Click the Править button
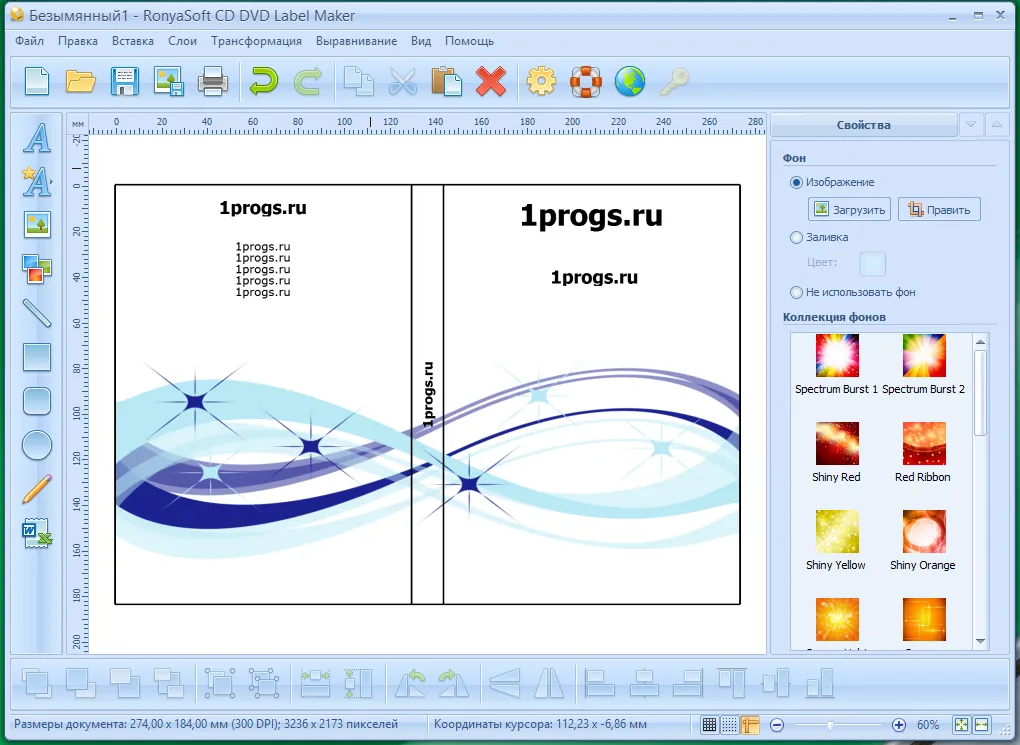1020x745 pixels. tap(939, 210)
